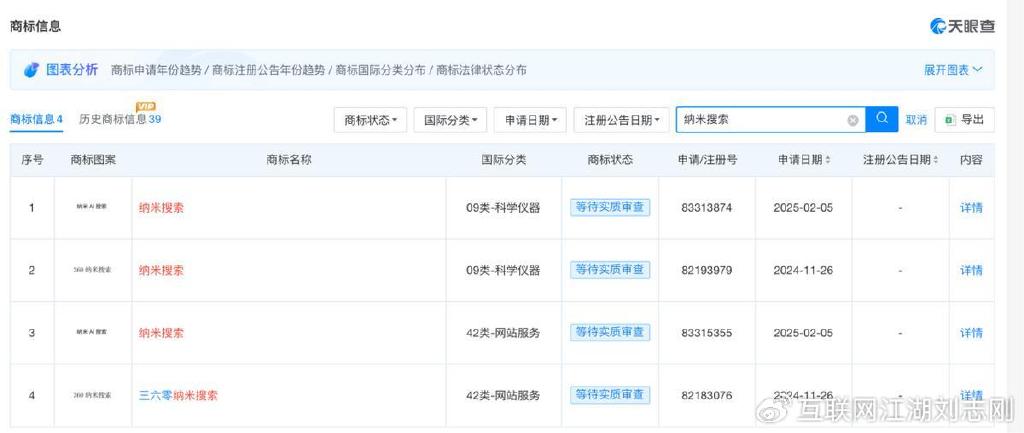The width and height of the screenshot is (1024, 433).
Task: Click trademark name 纳米搜索 in row 1
Action: [x=161, y=208]
